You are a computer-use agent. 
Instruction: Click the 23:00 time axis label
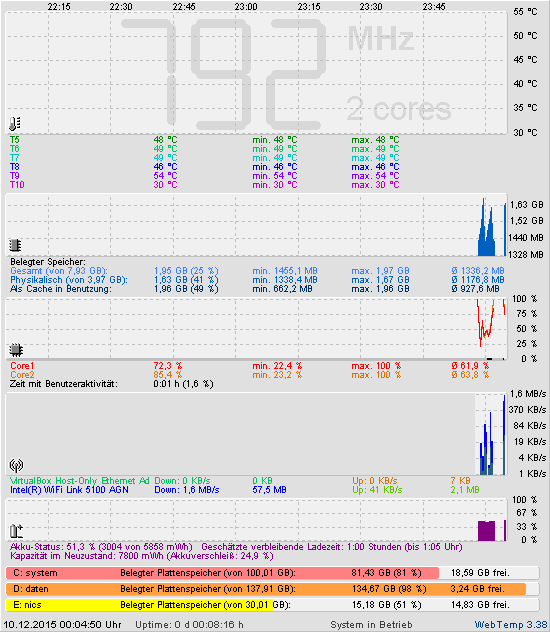pyautogui.click(x=246, y=7)
